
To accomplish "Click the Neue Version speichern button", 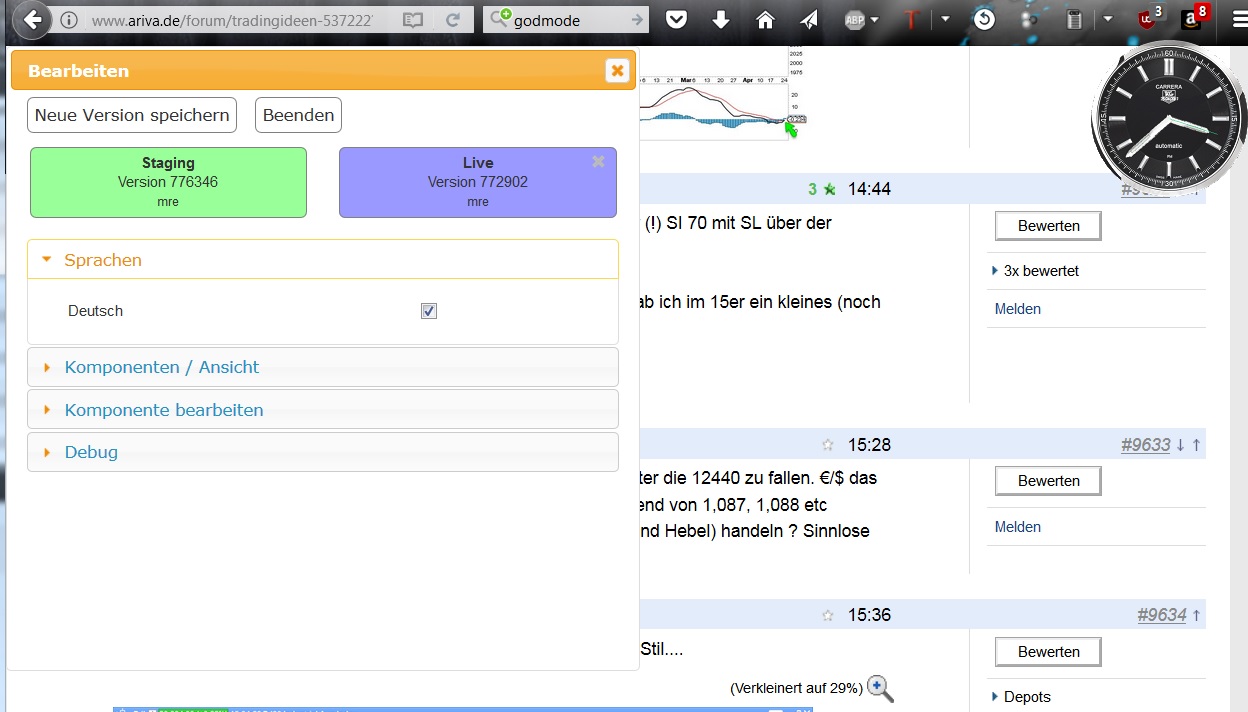I will 131,115.
